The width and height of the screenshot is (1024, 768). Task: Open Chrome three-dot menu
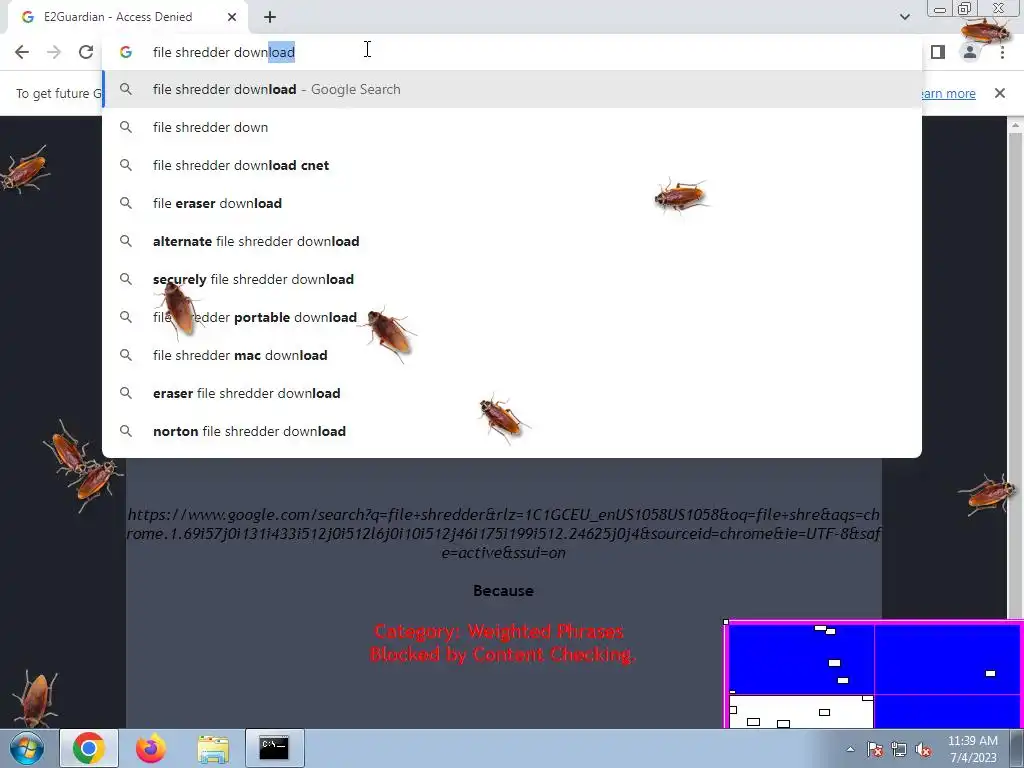(1002, 52)
